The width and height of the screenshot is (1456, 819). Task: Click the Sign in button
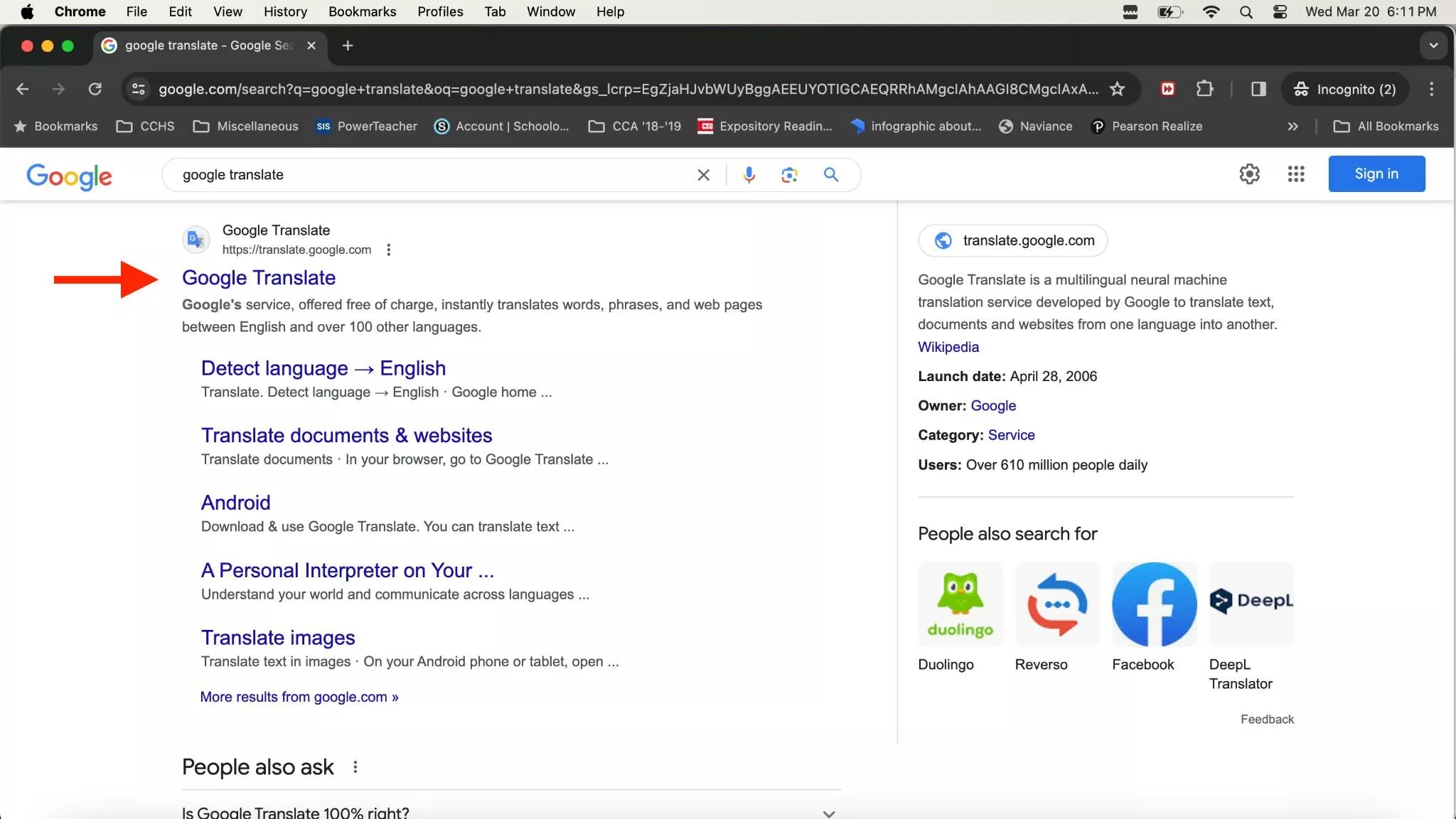click(x=1375, y=174)
